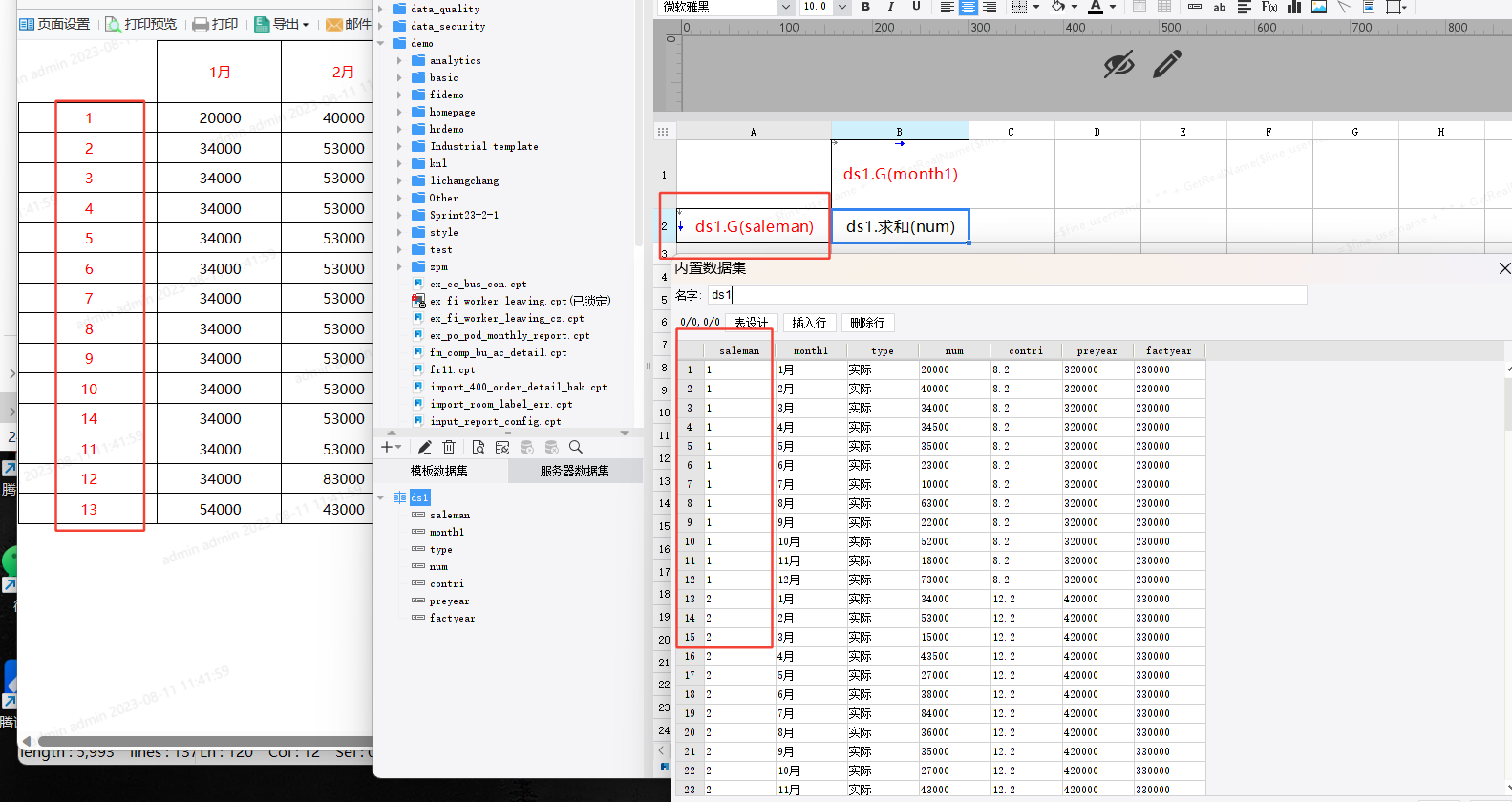1512x802 pixels.
Task: Preview the dataset with page-magnifier icon
Action: coord(479,447)
